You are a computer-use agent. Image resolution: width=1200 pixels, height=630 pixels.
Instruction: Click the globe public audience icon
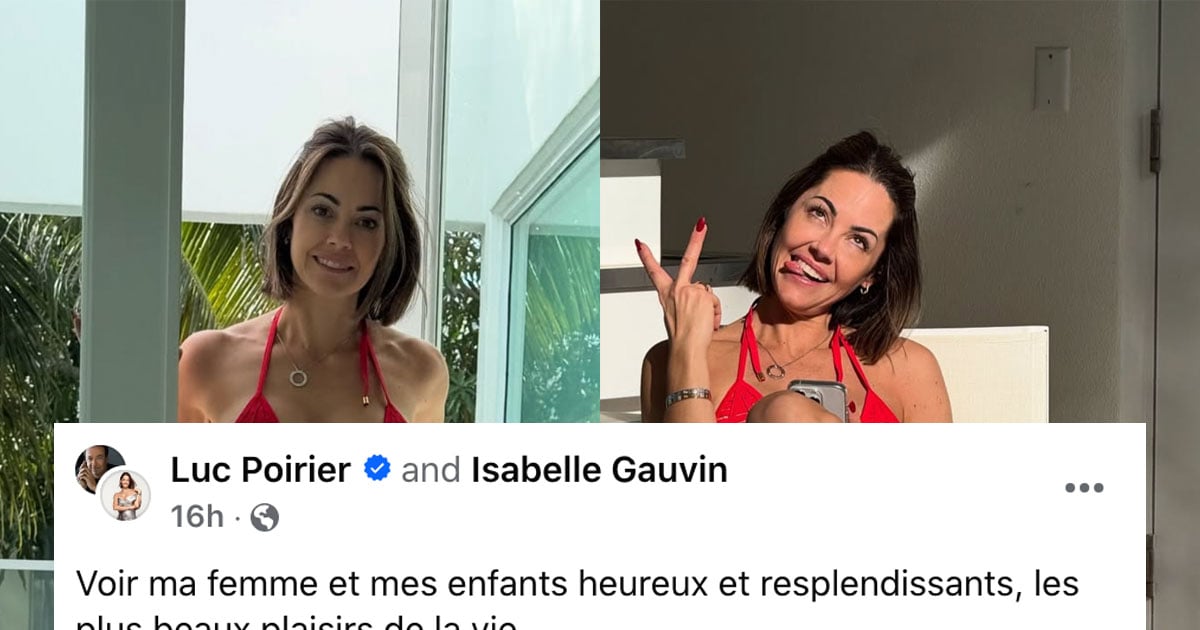(264, 517)
